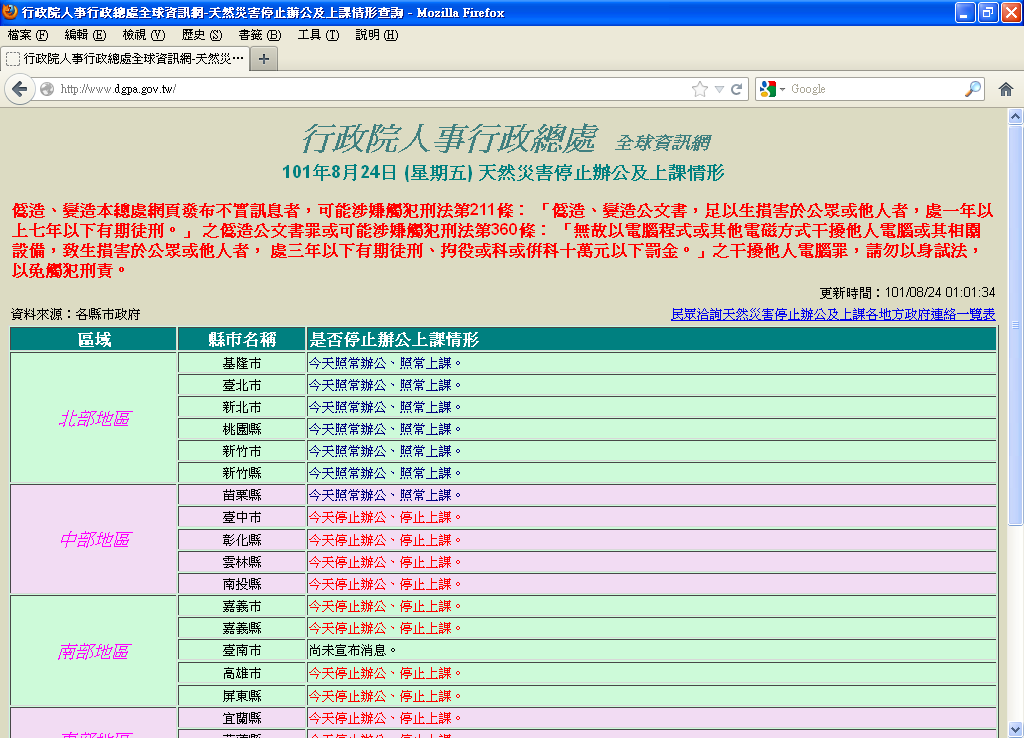Open the 檔案 (File) menu
The height and width of the screenshot is (738, 1024).
(x=27, y=35)
